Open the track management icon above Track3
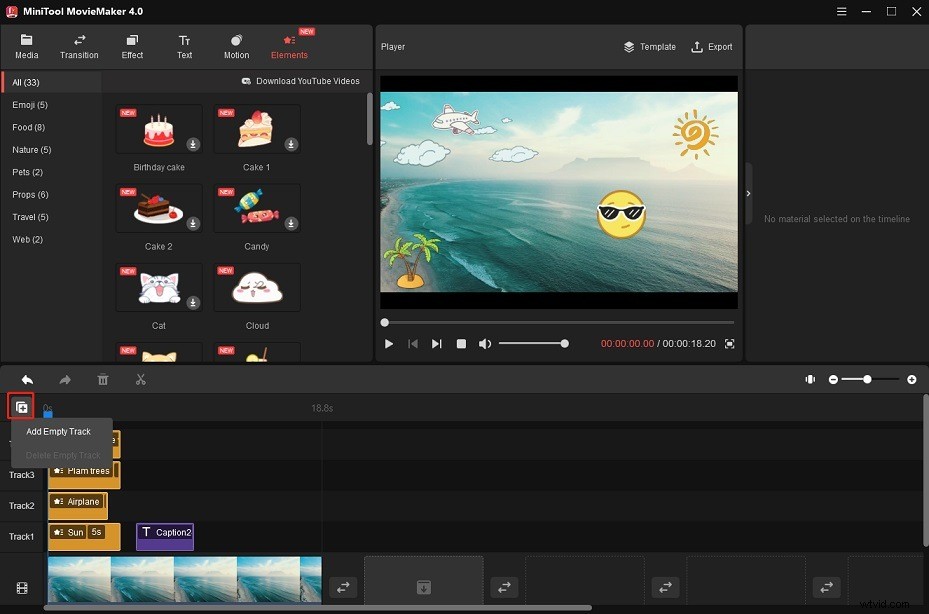Image resolution: width=929 pixels, height=614 pixels. point(21,406)
